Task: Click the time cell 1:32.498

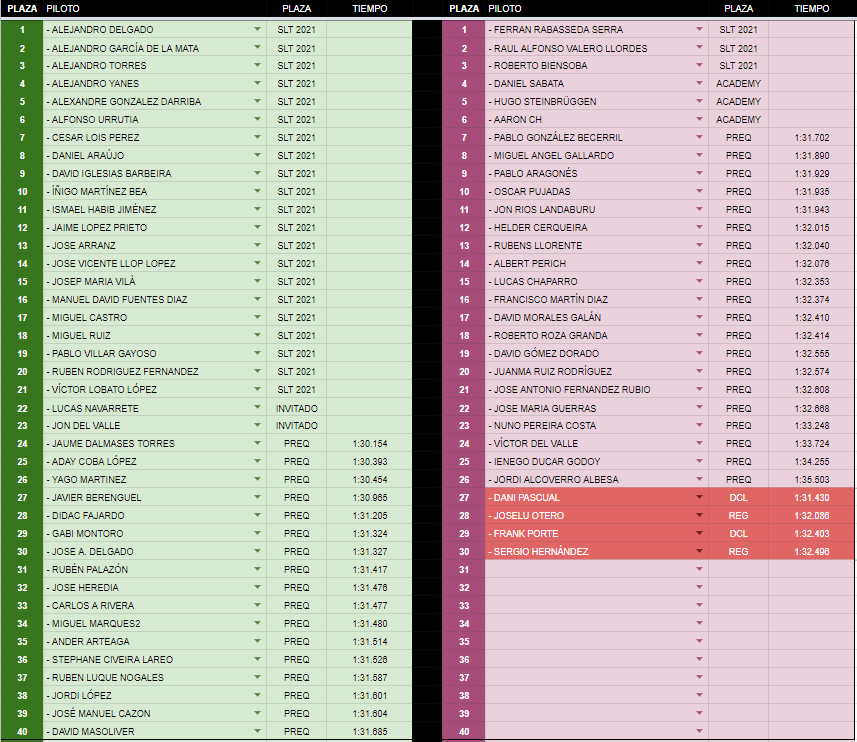Action: 812,552
